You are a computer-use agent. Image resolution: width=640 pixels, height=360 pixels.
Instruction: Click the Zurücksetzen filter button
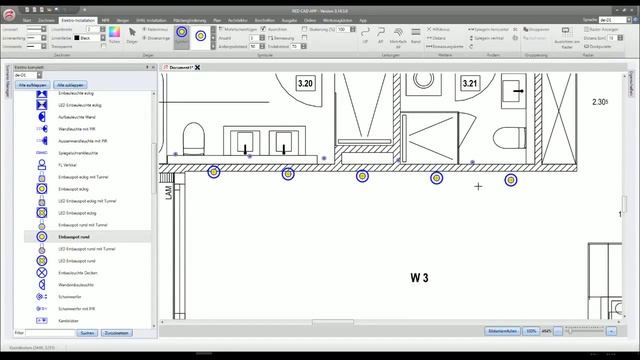pyautogui.click(x=116, y=333)
